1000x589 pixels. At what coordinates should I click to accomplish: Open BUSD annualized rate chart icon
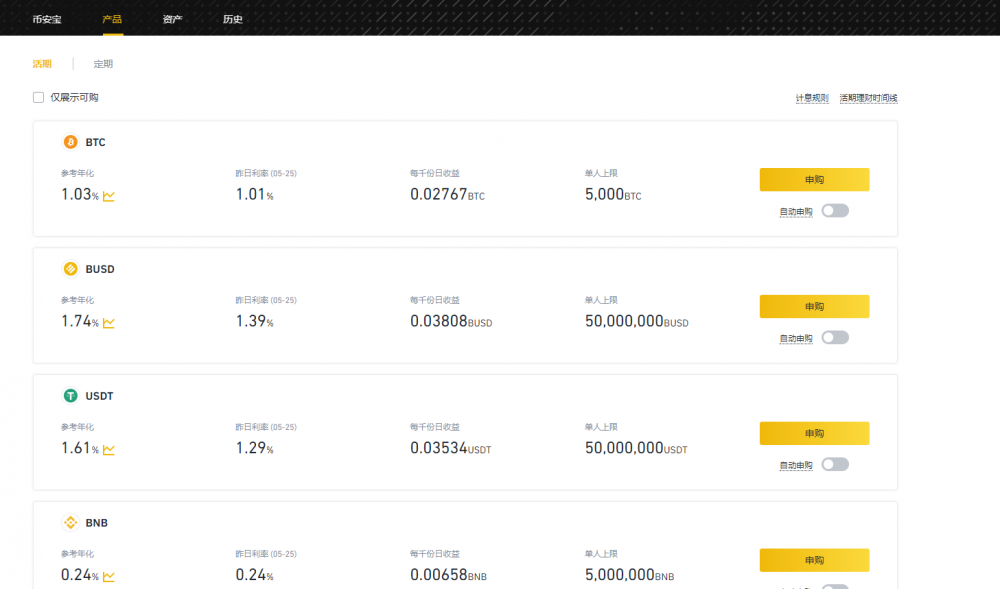point(109,323)
